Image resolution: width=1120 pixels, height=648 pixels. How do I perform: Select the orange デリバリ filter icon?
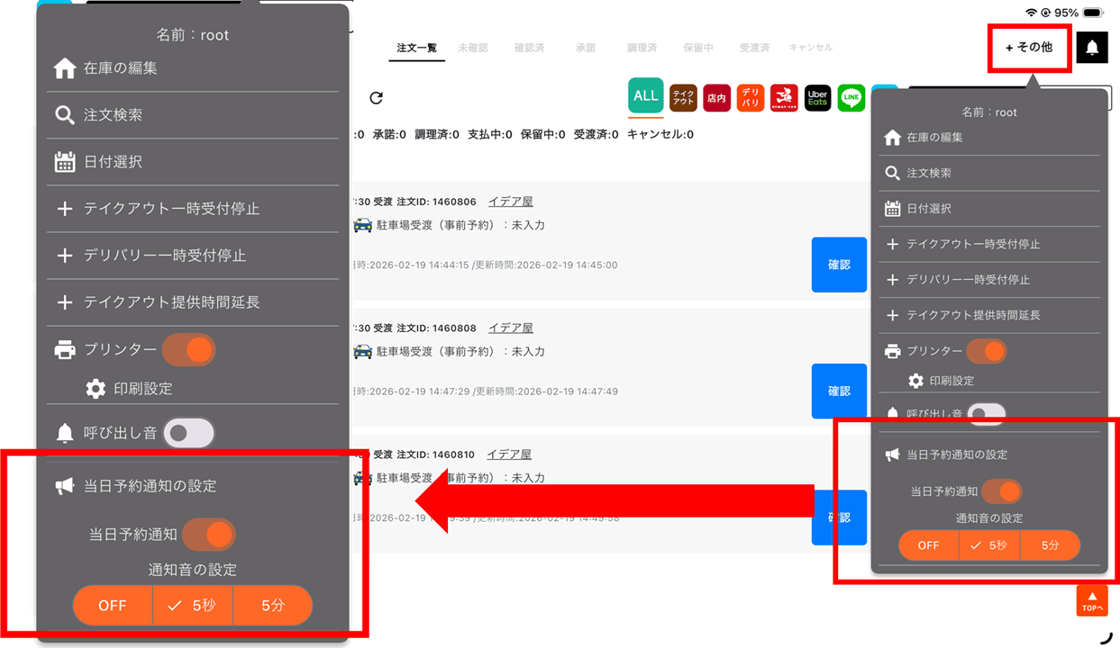pos(750,97)
